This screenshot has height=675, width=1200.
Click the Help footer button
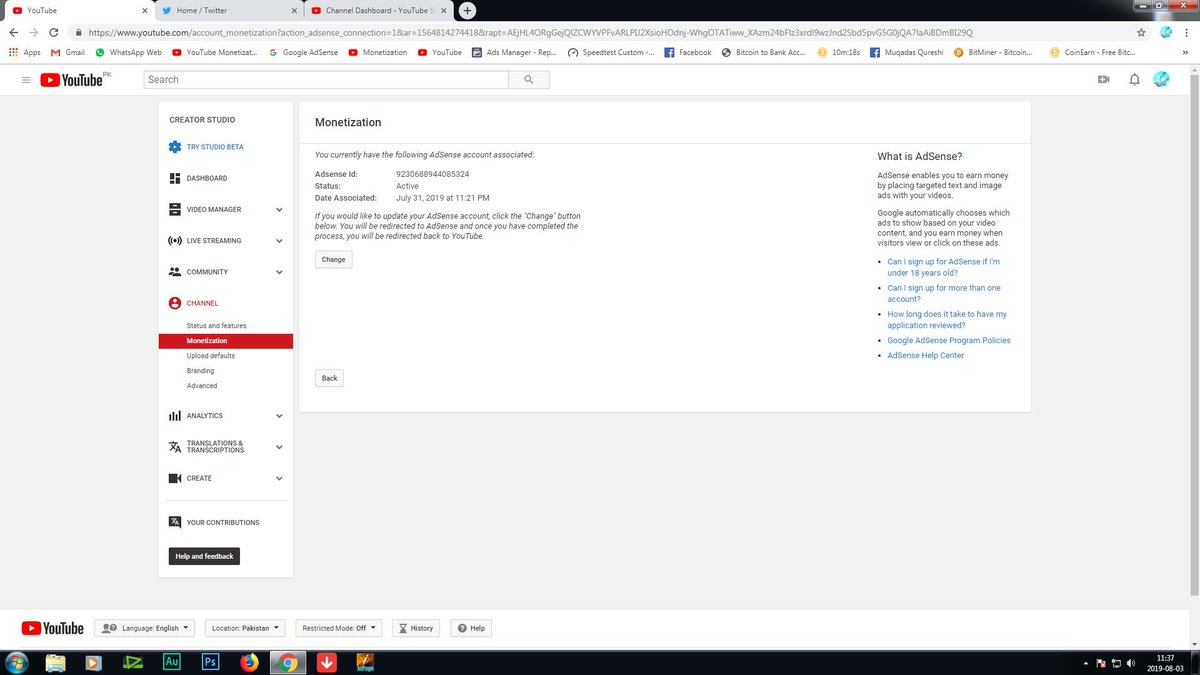(x=471, y=628)
